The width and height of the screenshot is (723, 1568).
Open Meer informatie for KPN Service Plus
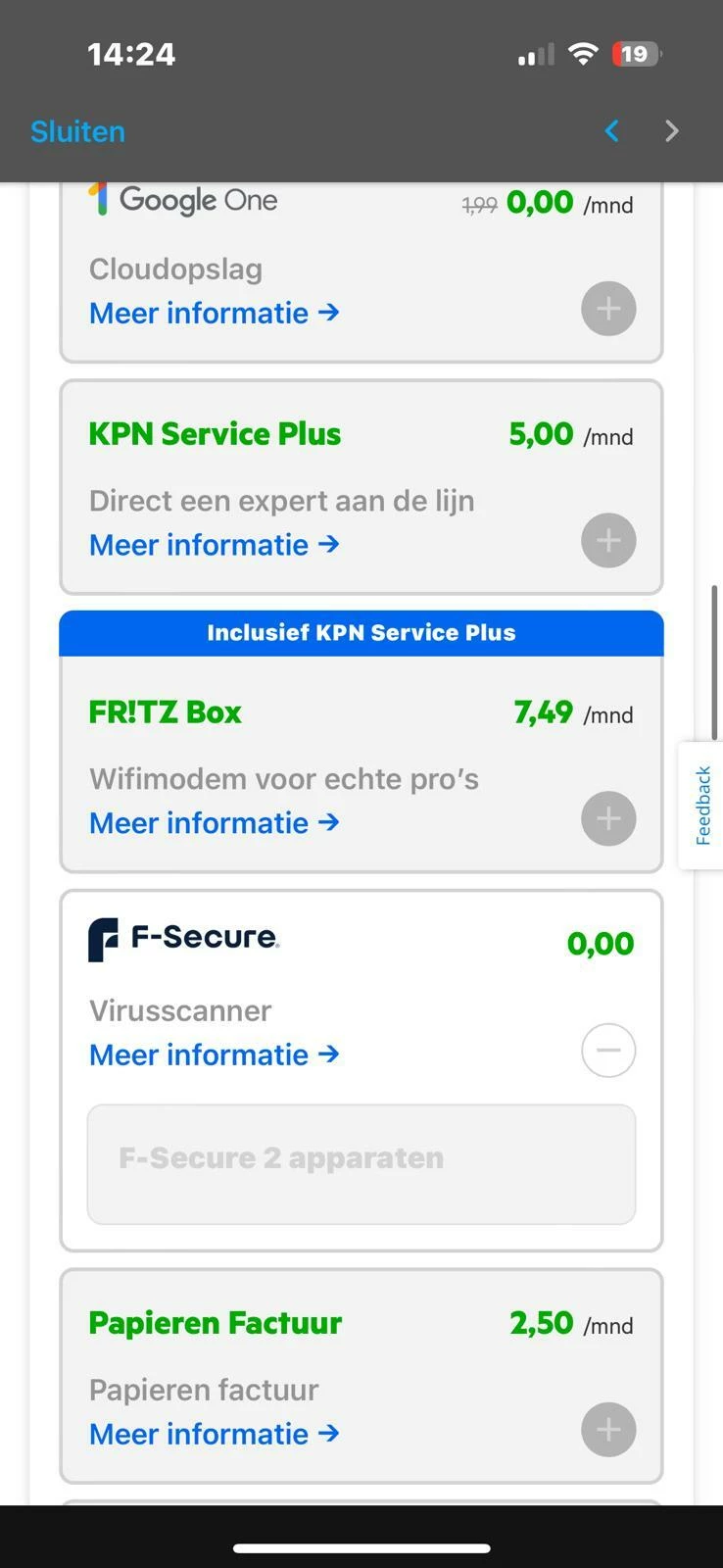pos(214,545)
